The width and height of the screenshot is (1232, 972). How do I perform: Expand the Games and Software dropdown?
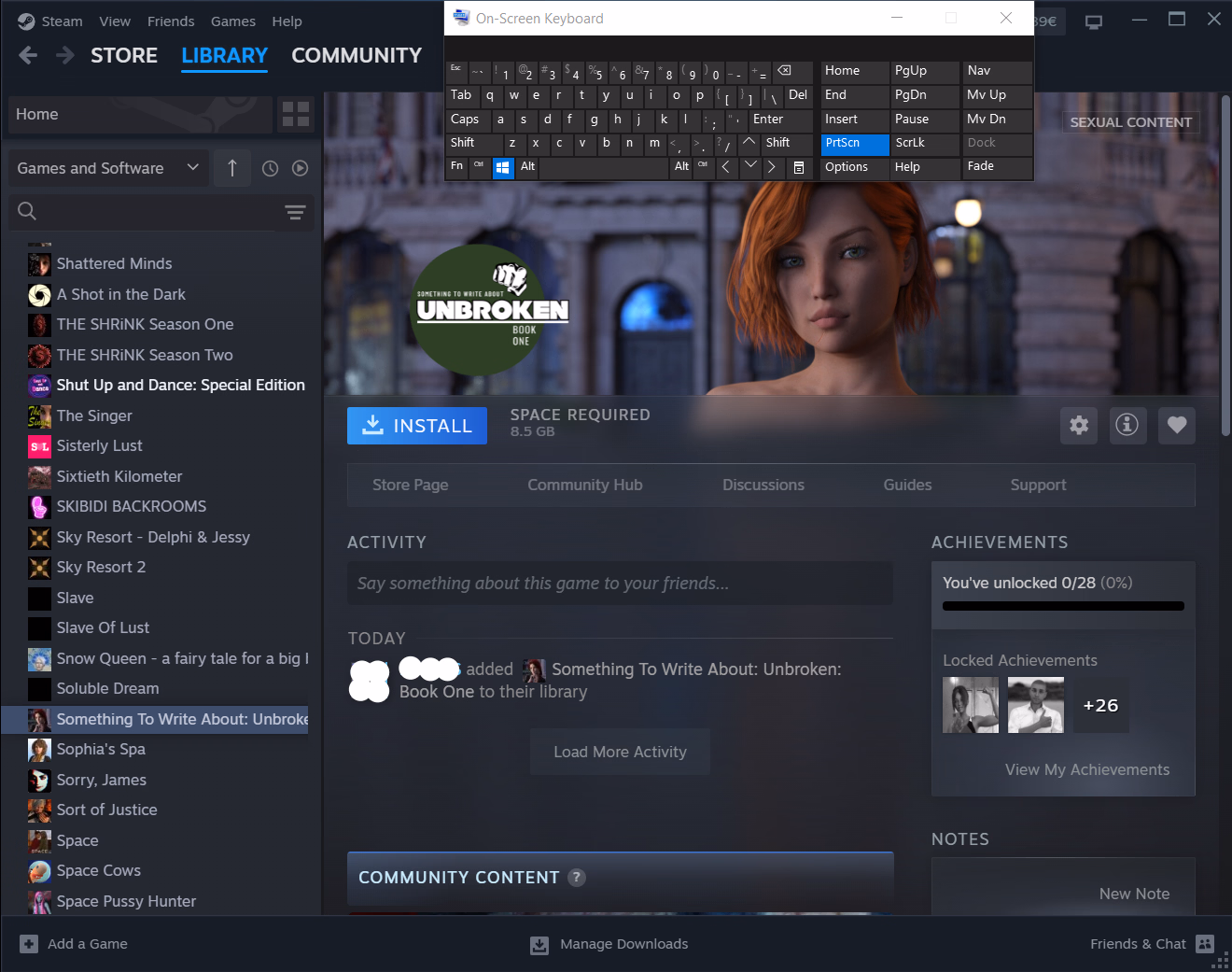tap(108, 168)
